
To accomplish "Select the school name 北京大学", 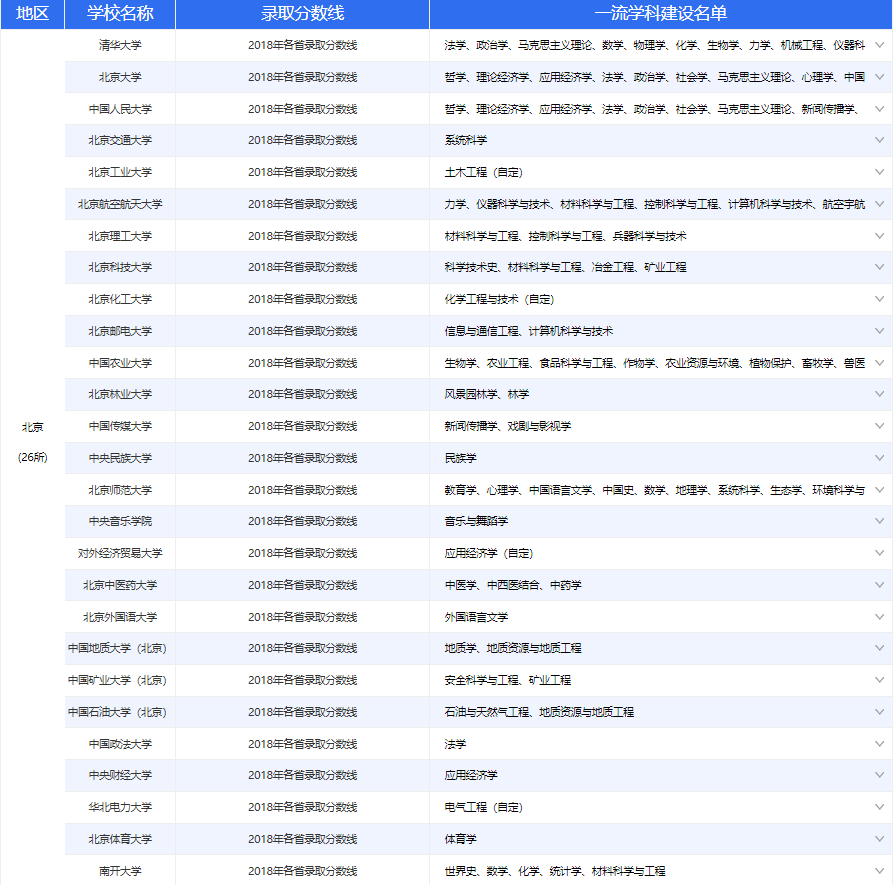I will (120, 77).
